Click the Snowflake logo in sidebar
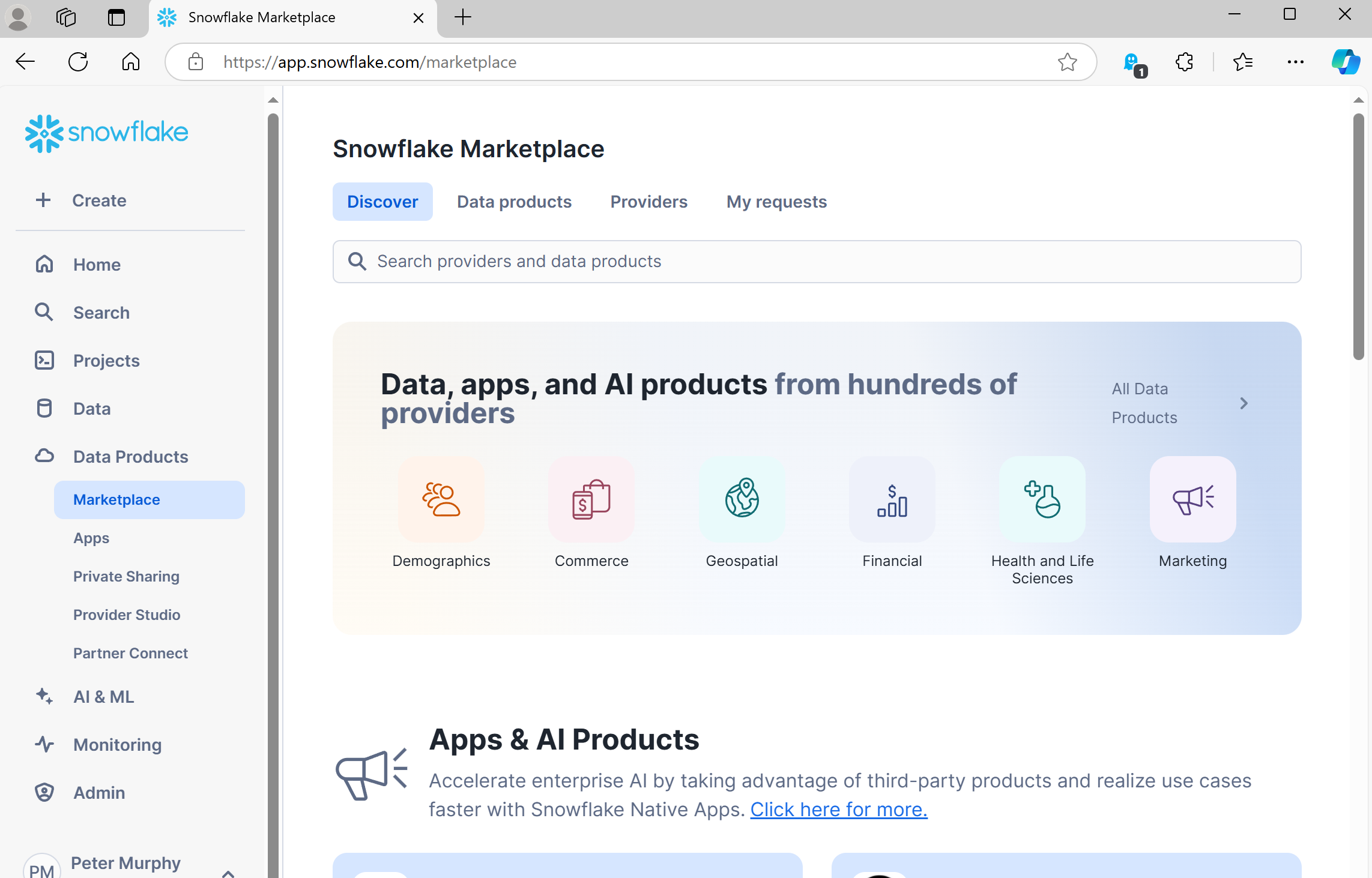 click(106, 133)
